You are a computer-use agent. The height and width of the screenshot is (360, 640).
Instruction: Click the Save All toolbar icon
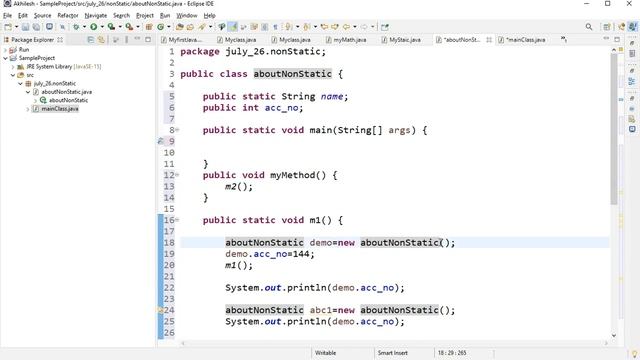click(36, 27)
